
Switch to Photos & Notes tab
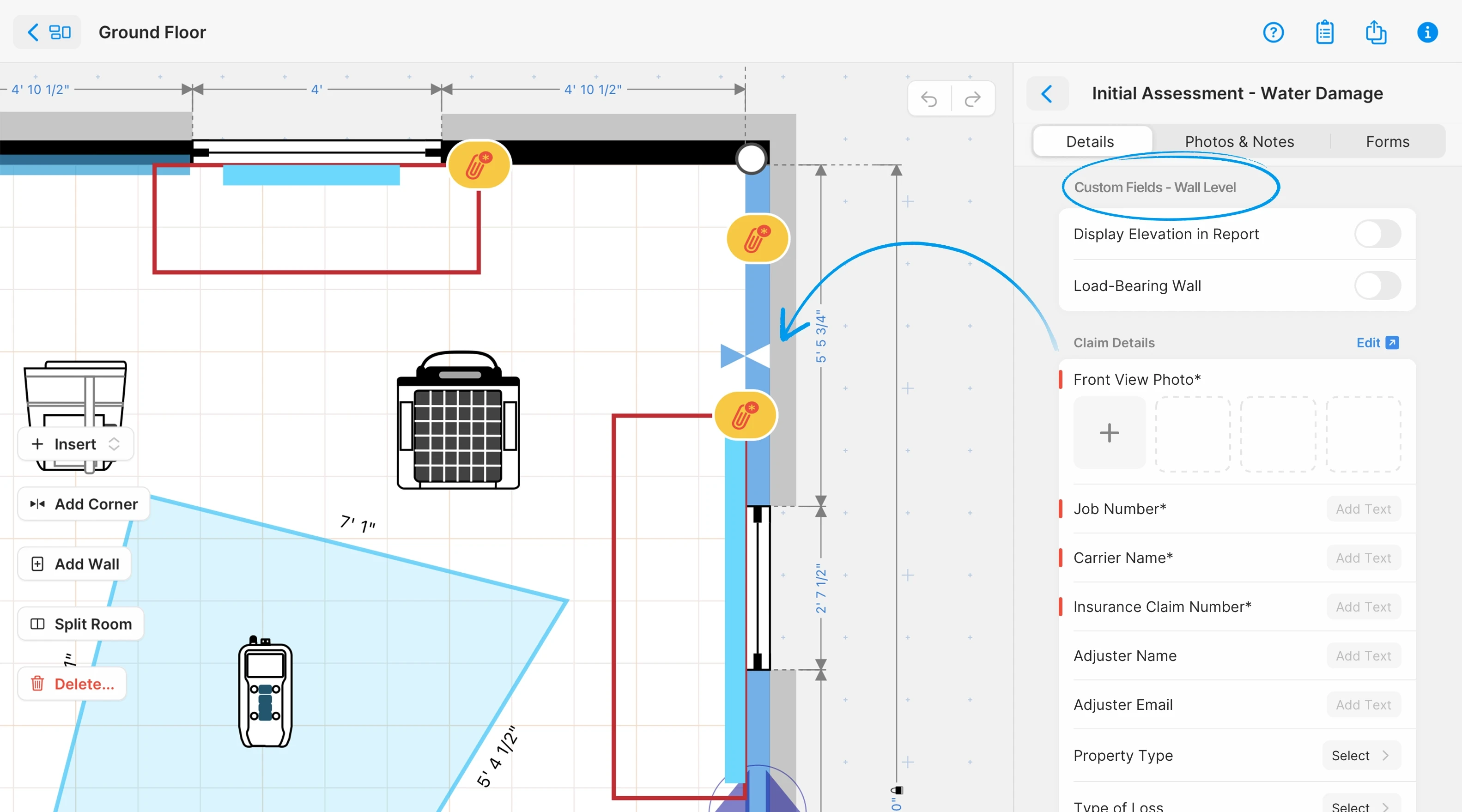1239,142
